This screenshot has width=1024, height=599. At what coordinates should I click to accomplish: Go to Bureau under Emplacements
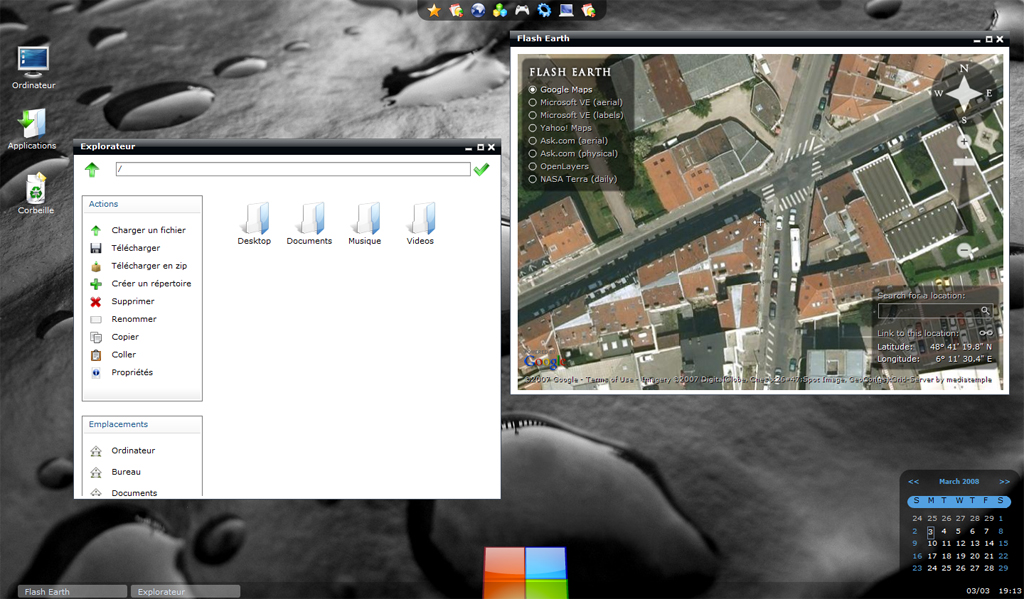(115, 472)
